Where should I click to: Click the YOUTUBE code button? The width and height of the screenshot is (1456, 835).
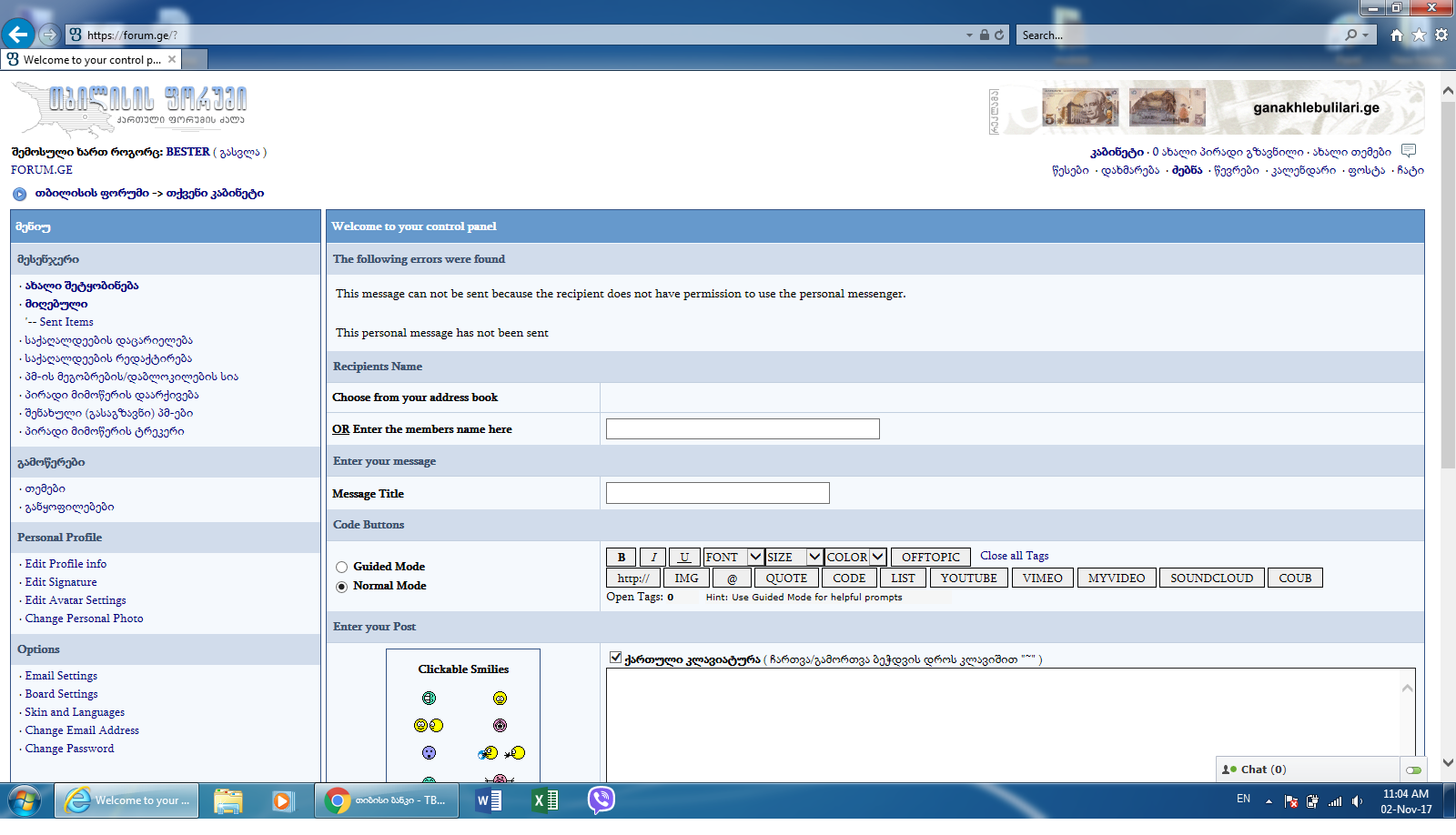969,578
